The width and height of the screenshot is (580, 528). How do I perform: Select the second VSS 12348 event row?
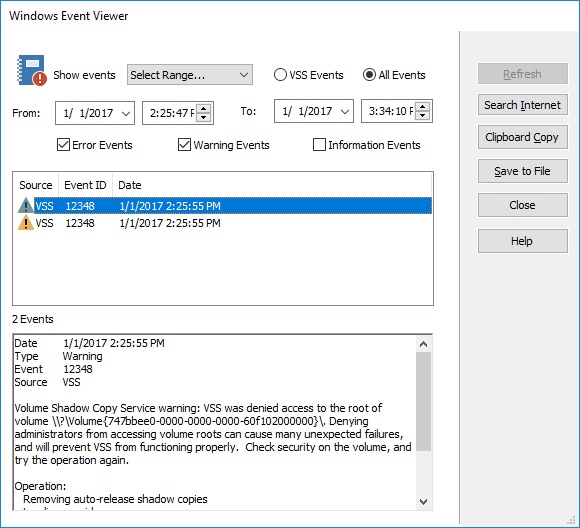pos(224,223)
